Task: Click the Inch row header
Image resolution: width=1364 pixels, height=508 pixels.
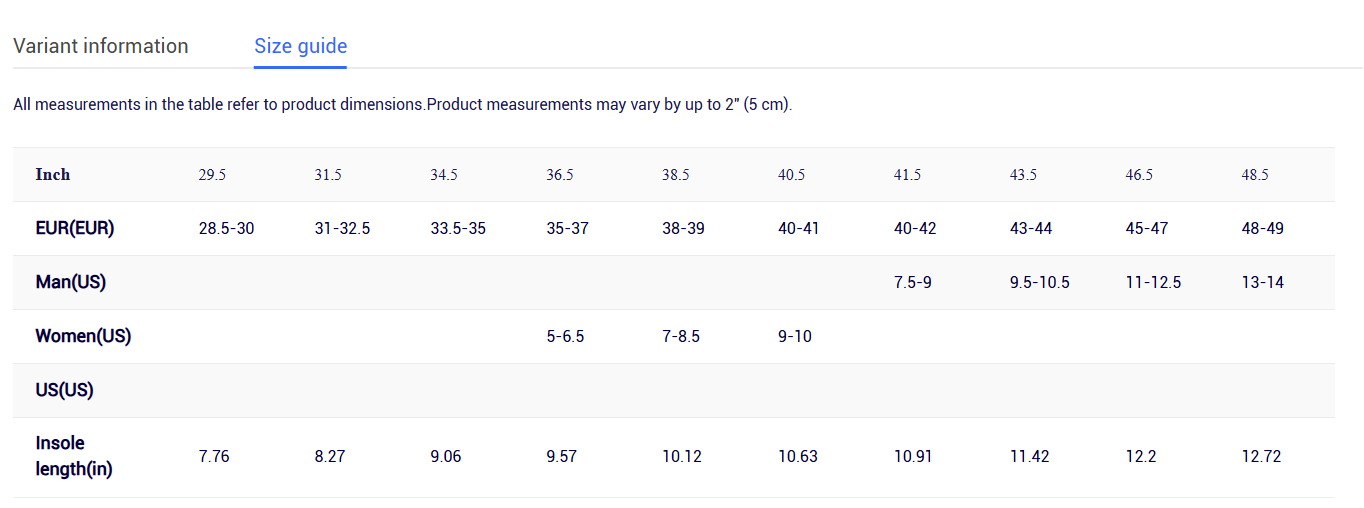Action: point(53,174)
